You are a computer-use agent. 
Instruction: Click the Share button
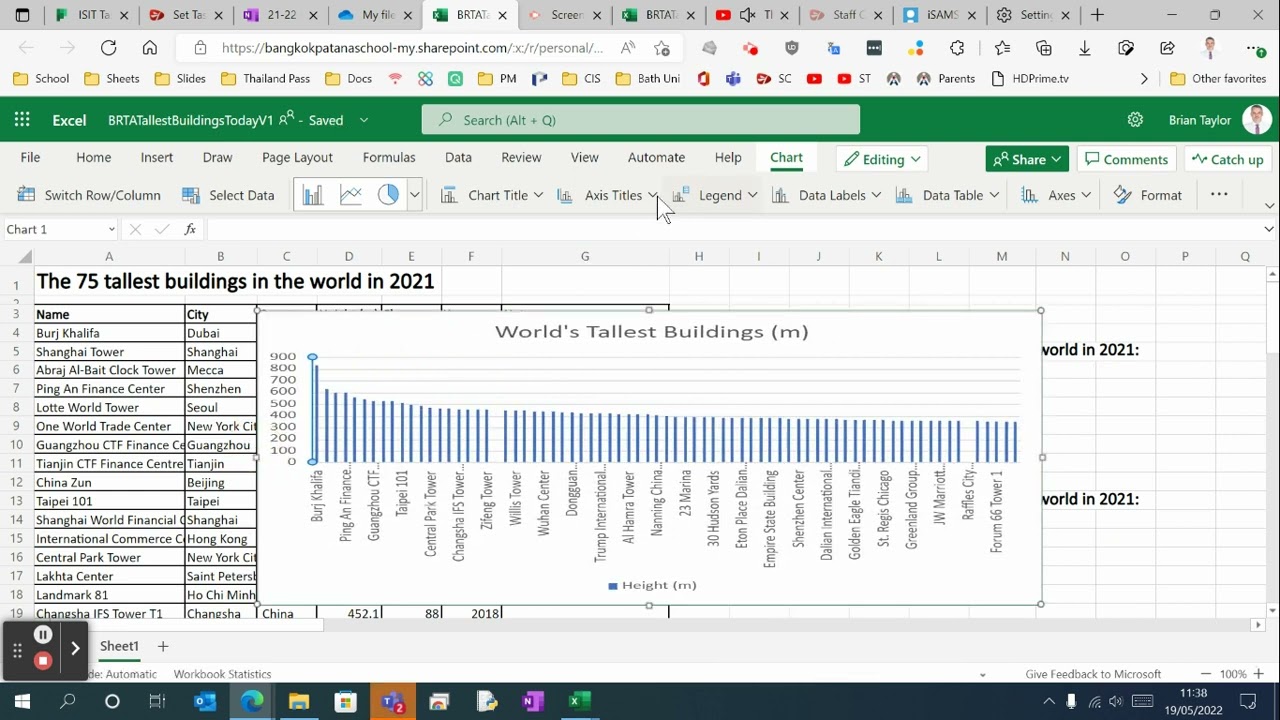tap(1027, 159)
